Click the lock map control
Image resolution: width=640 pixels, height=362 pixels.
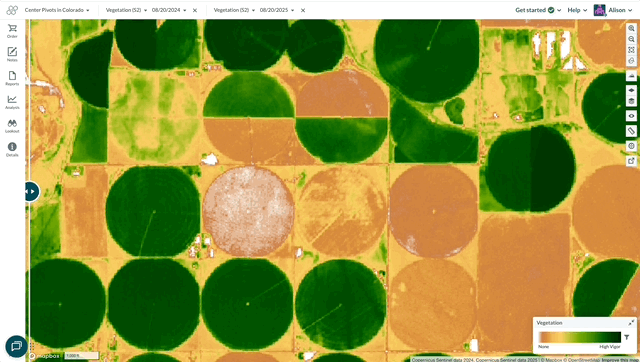point(631,60)
